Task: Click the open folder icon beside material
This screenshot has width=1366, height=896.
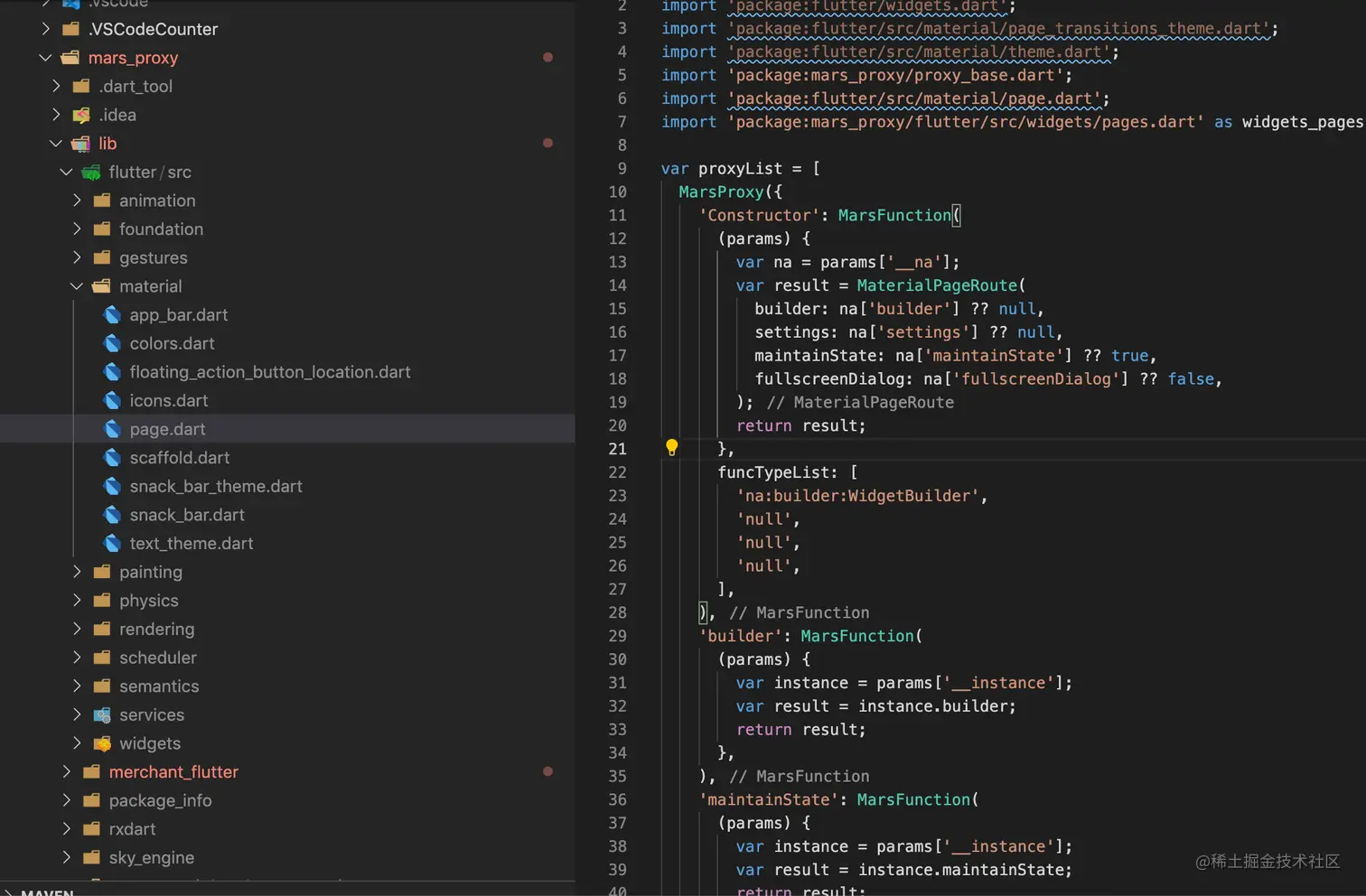Action: tap(102, 286)
